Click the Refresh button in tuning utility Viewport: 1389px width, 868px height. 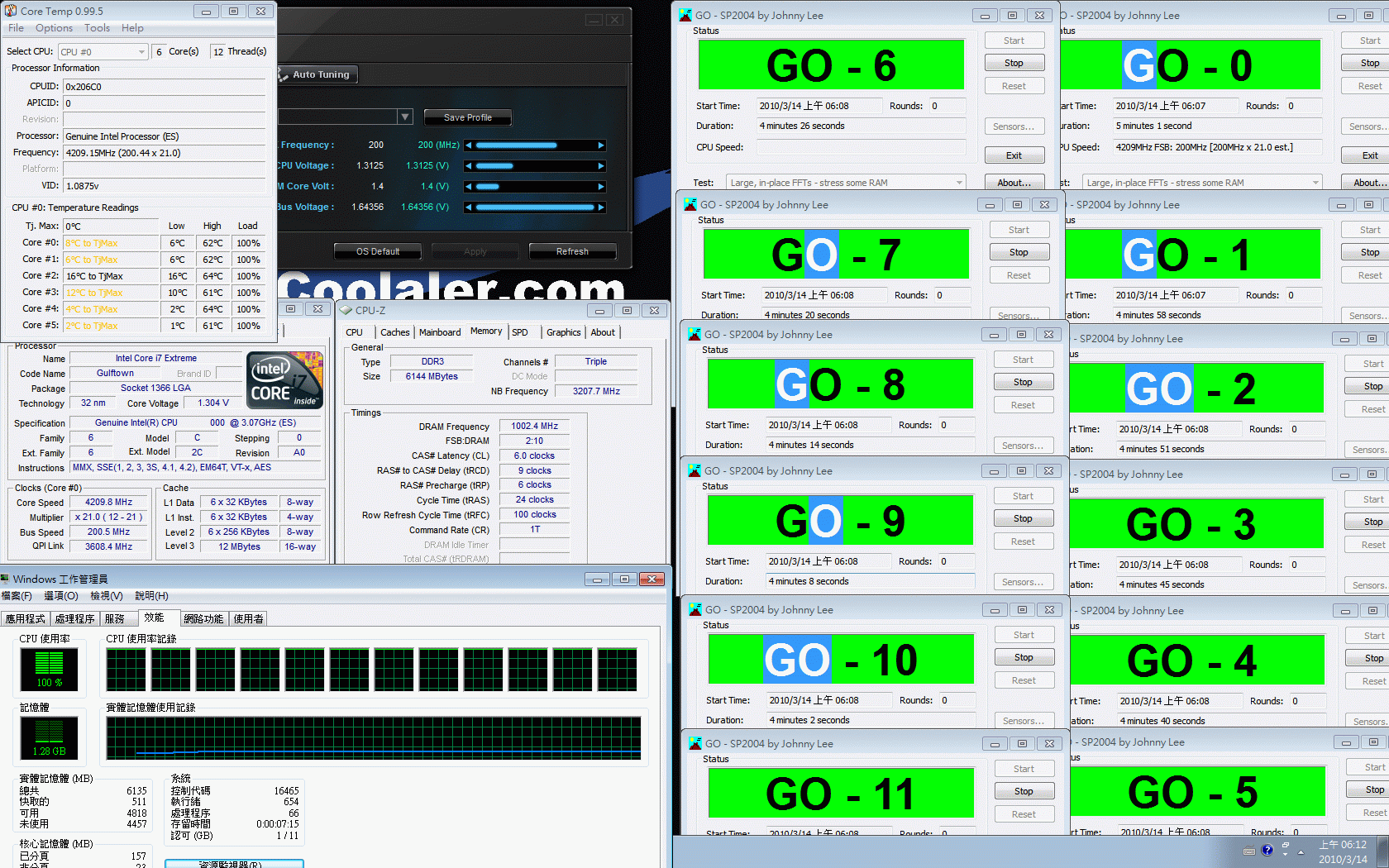coord(572,251)
